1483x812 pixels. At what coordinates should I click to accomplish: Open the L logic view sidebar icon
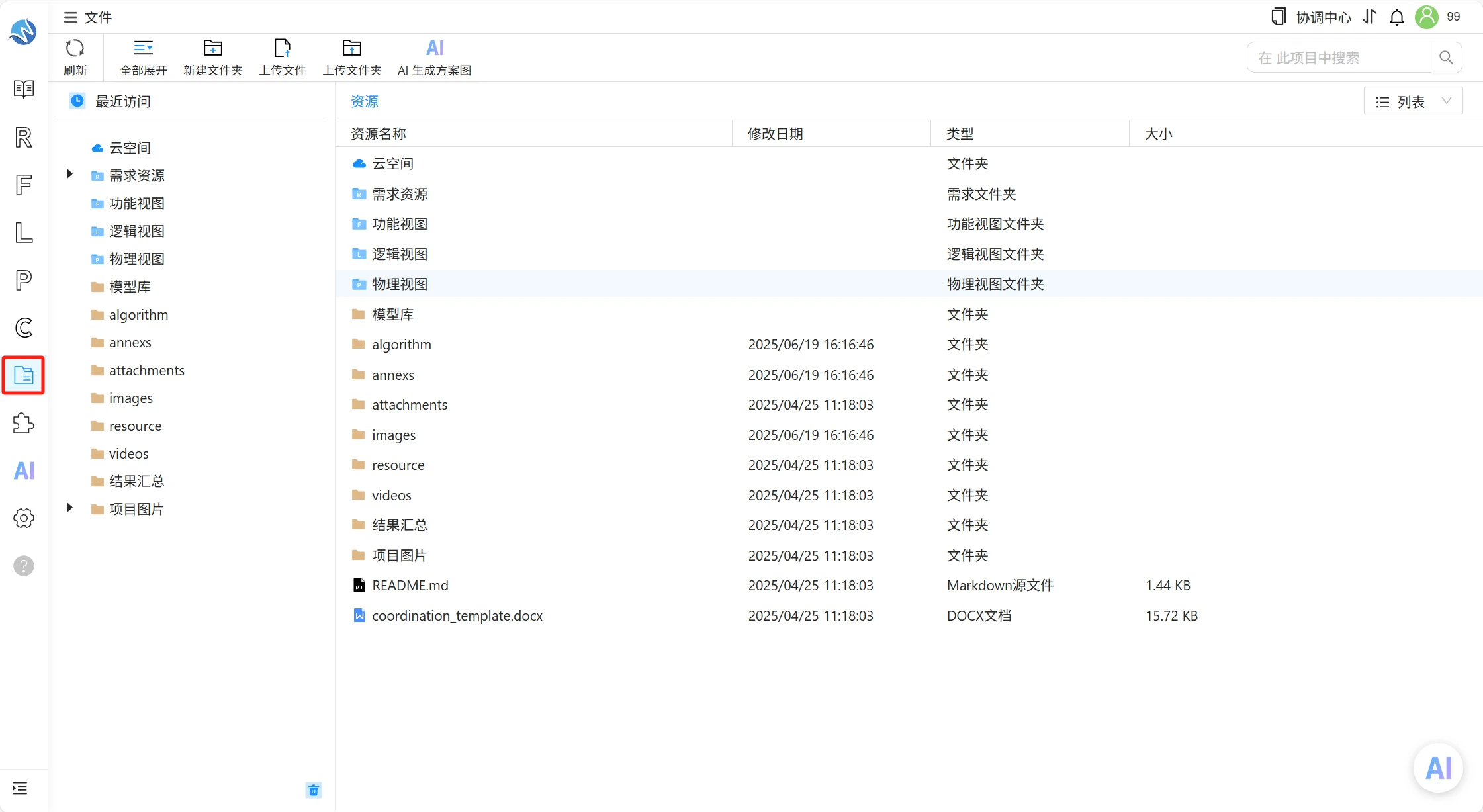(24, 232)
